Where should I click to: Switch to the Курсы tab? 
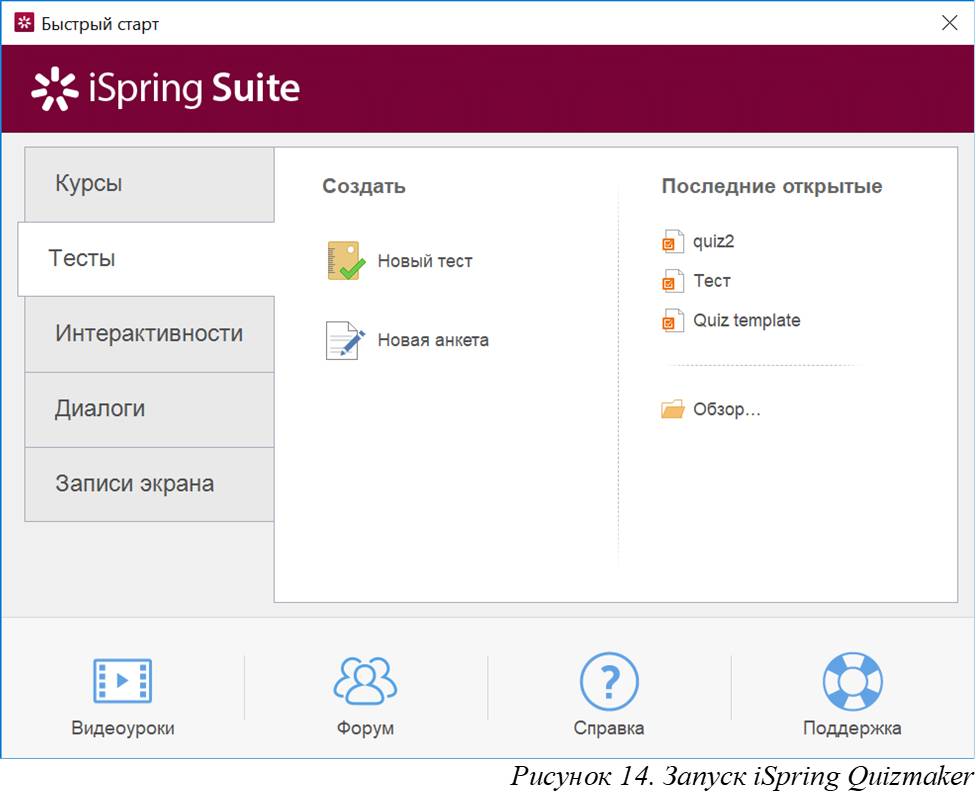click(x=148, y=185)
